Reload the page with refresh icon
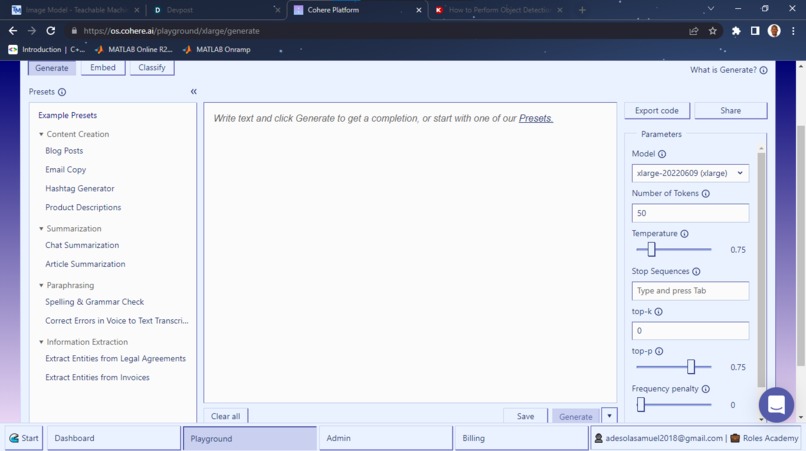The height and width of the screenshot is (451, 806). tap(50, 31)
